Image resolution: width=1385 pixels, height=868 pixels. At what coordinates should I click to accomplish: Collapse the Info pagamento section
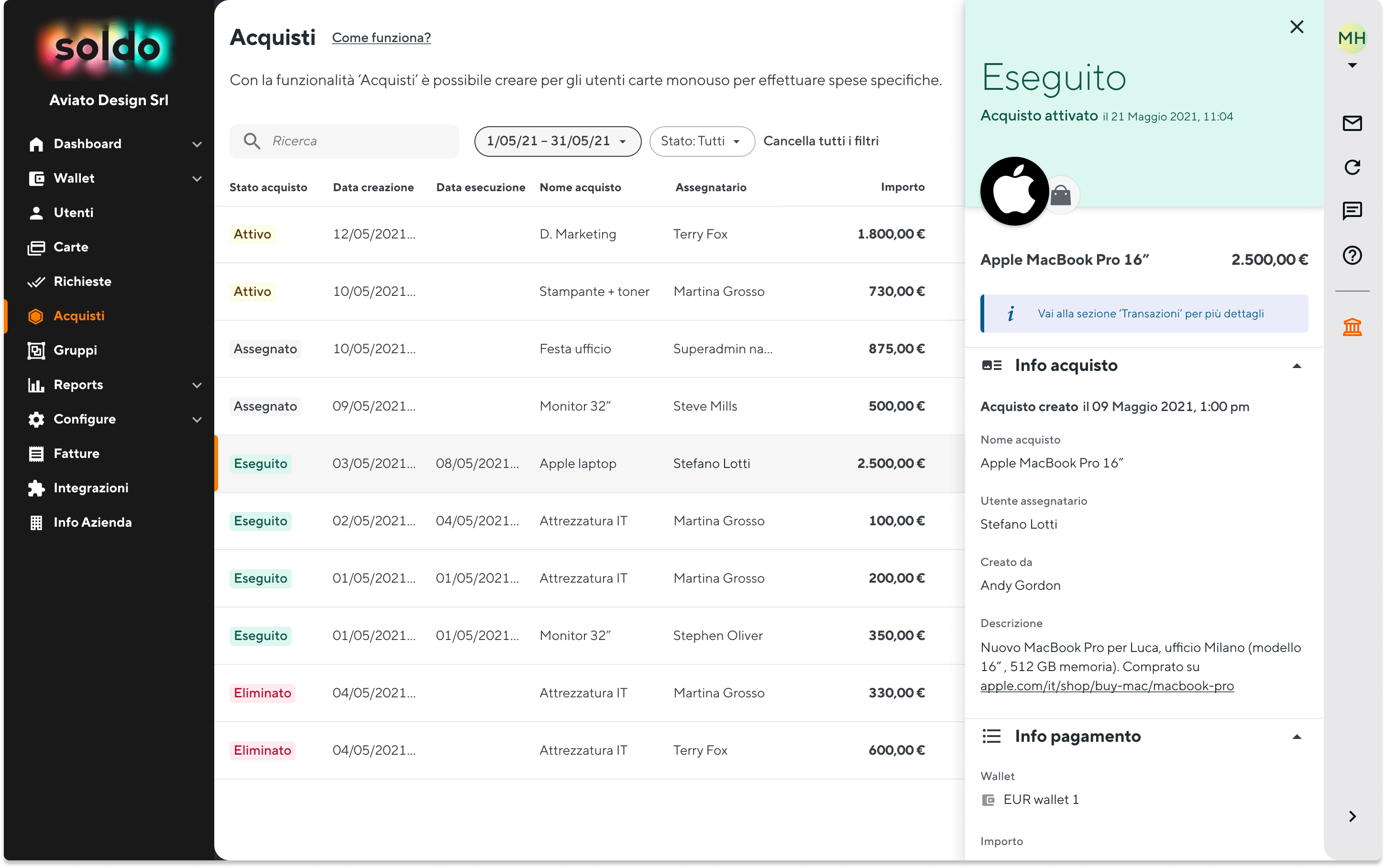coord(1296,737)
